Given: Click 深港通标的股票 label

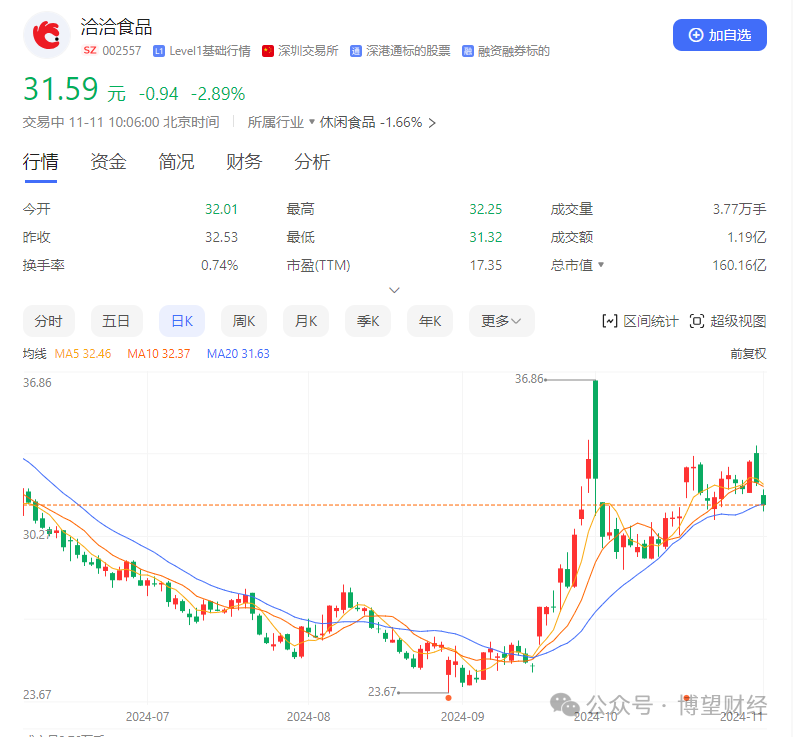Looking at the screenshot, I should (408, 51).
